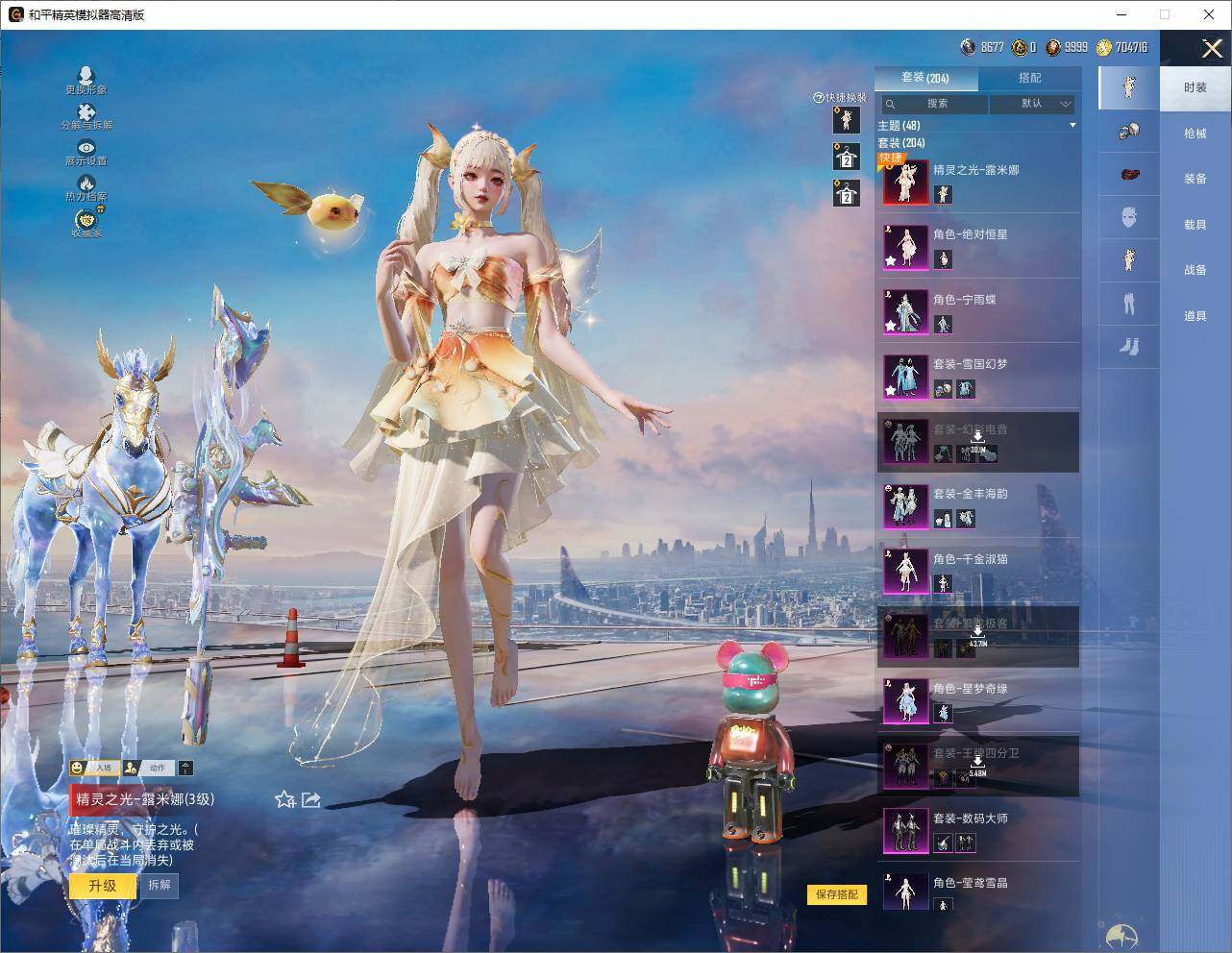The height and width of the screenshot is (953, 1232).
Task: Select the first quick-change outfit slot
Action: (x=846, y=120)
